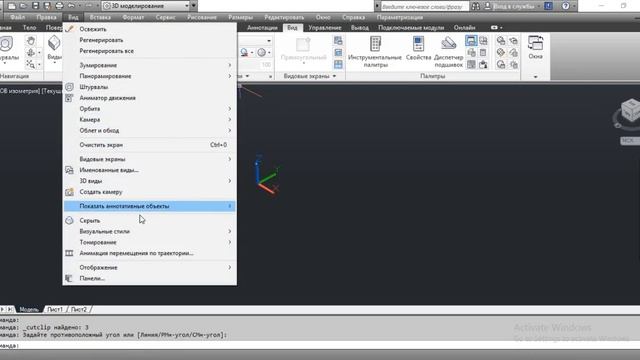Switch to the Лист2 layout tab
This screenshot has height=360, width=640.
coord(79,309)
